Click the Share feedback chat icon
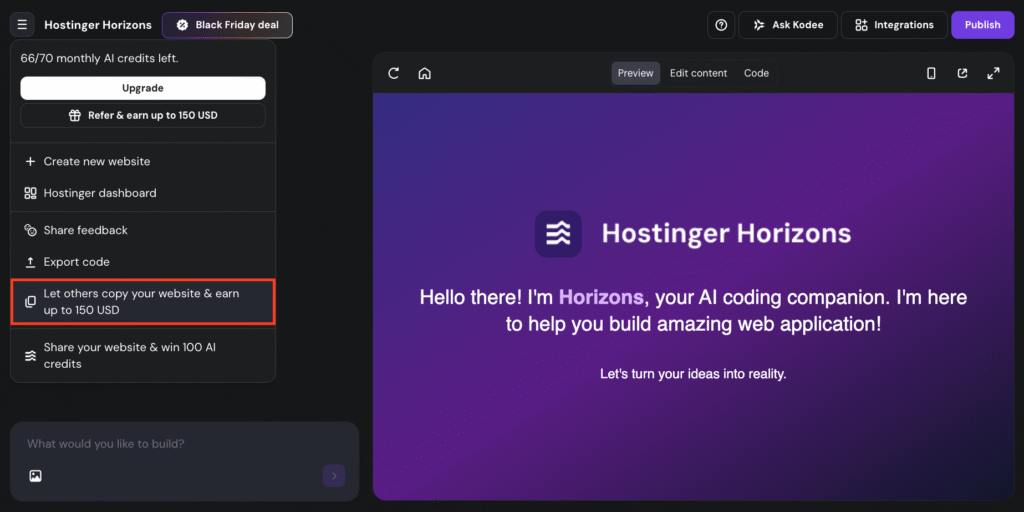1024x512 pixels. [x=30, y=230]
